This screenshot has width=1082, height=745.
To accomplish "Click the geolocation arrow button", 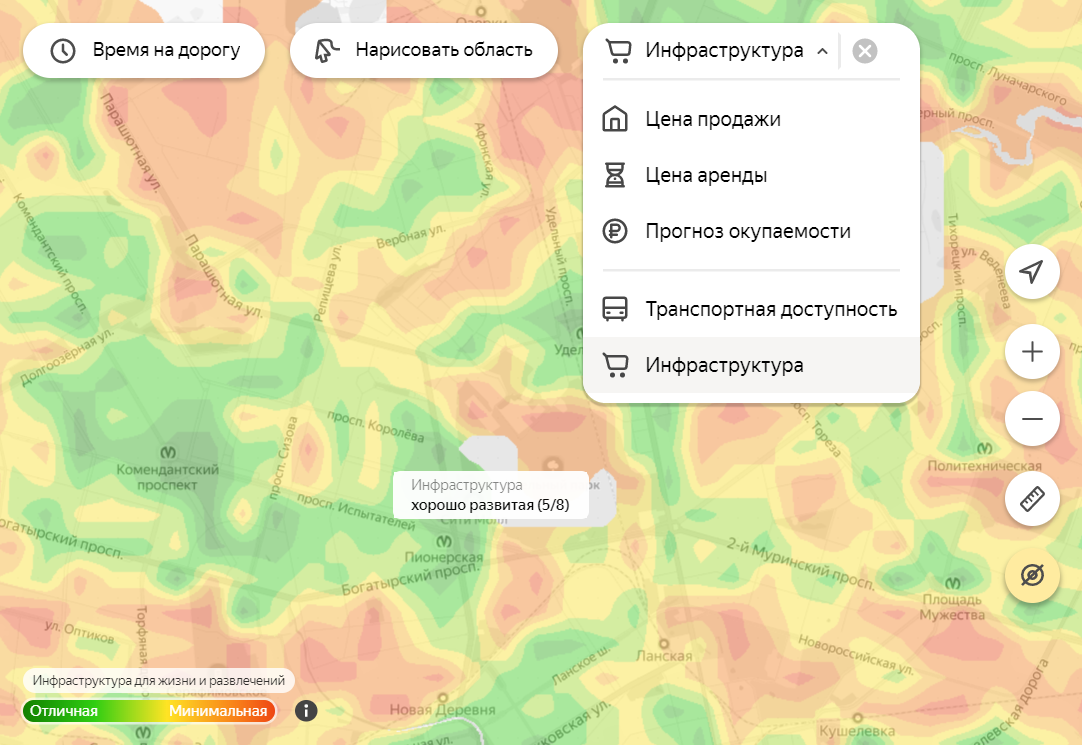I will (x=1032, y=271).
